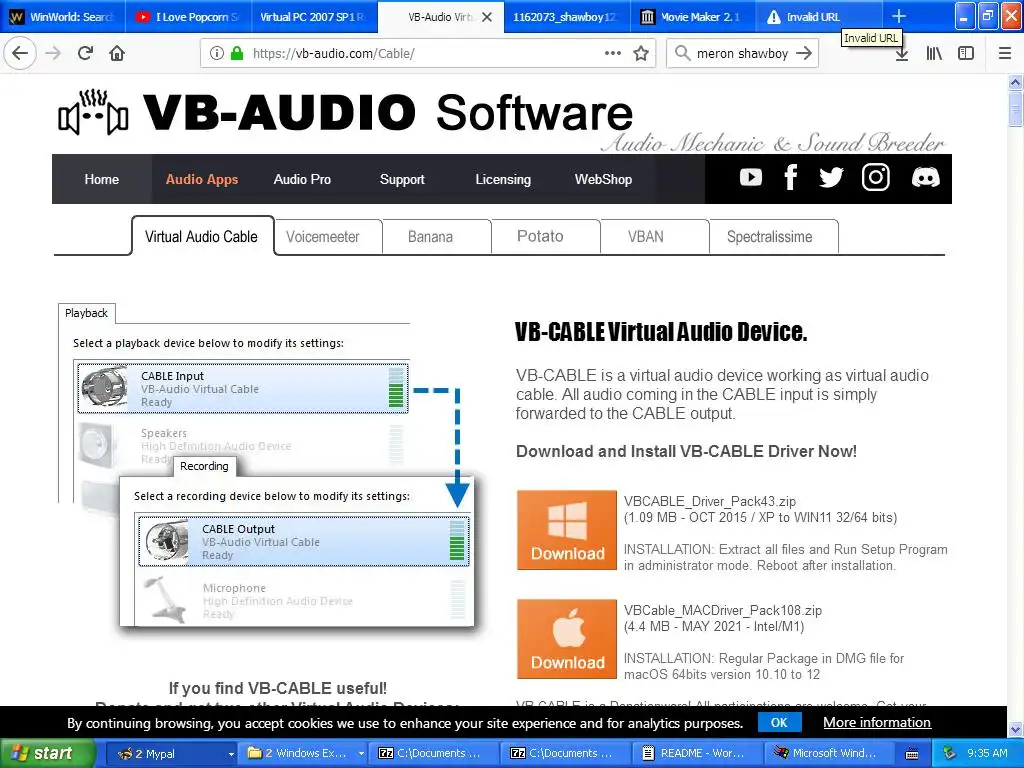Image resolution: width=1024 pixels, height=768 pixels.
Task: Open the Licensing menu item
Action: 503,179
